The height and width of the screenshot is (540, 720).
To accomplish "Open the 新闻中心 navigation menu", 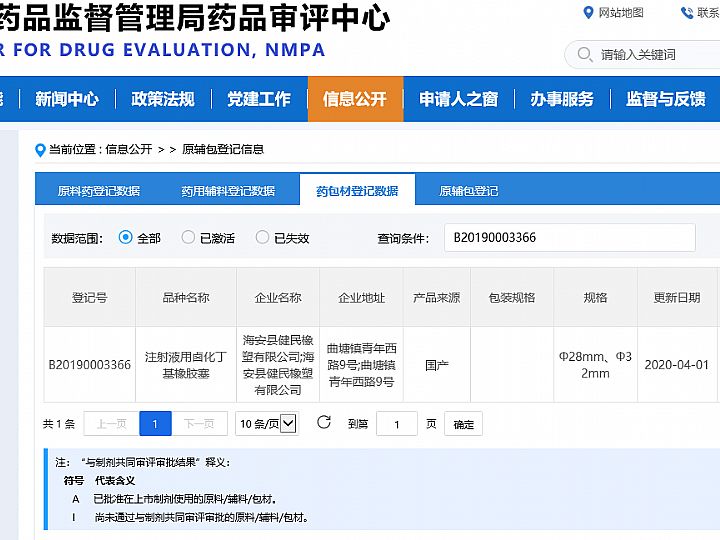I will 67,99.
